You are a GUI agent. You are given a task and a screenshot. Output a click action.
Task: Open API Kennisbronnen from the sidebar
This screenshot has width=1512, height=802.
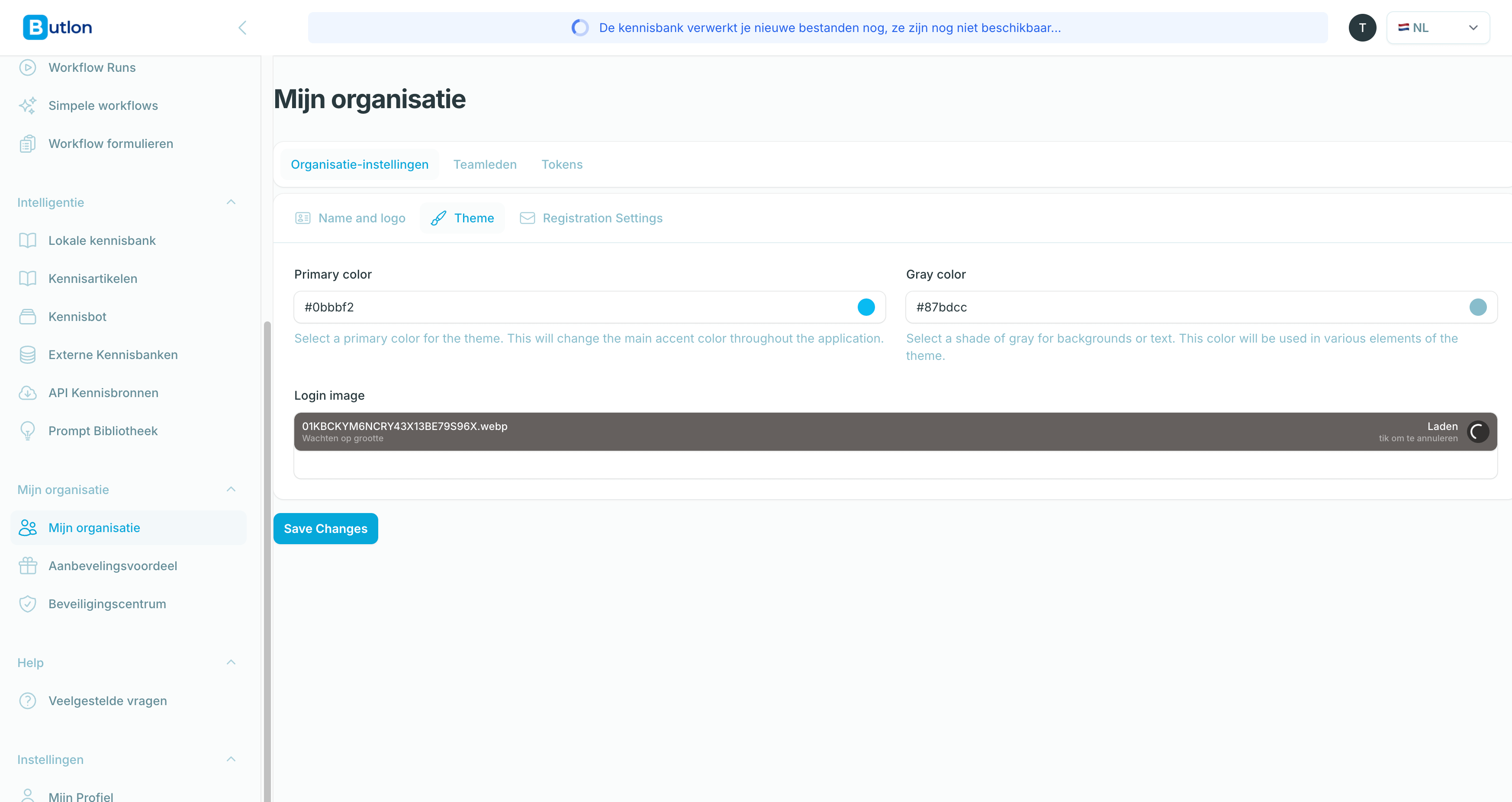coord(103,392)
